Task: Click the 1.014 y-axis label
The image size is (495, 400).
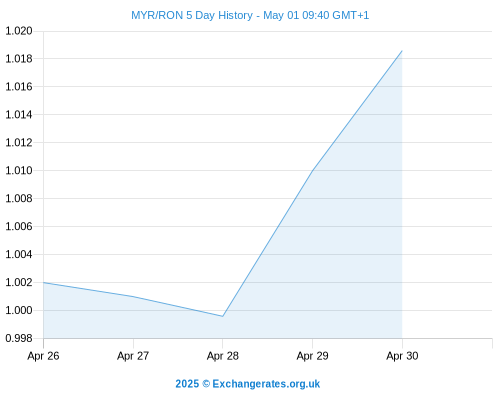Action: 19,115
